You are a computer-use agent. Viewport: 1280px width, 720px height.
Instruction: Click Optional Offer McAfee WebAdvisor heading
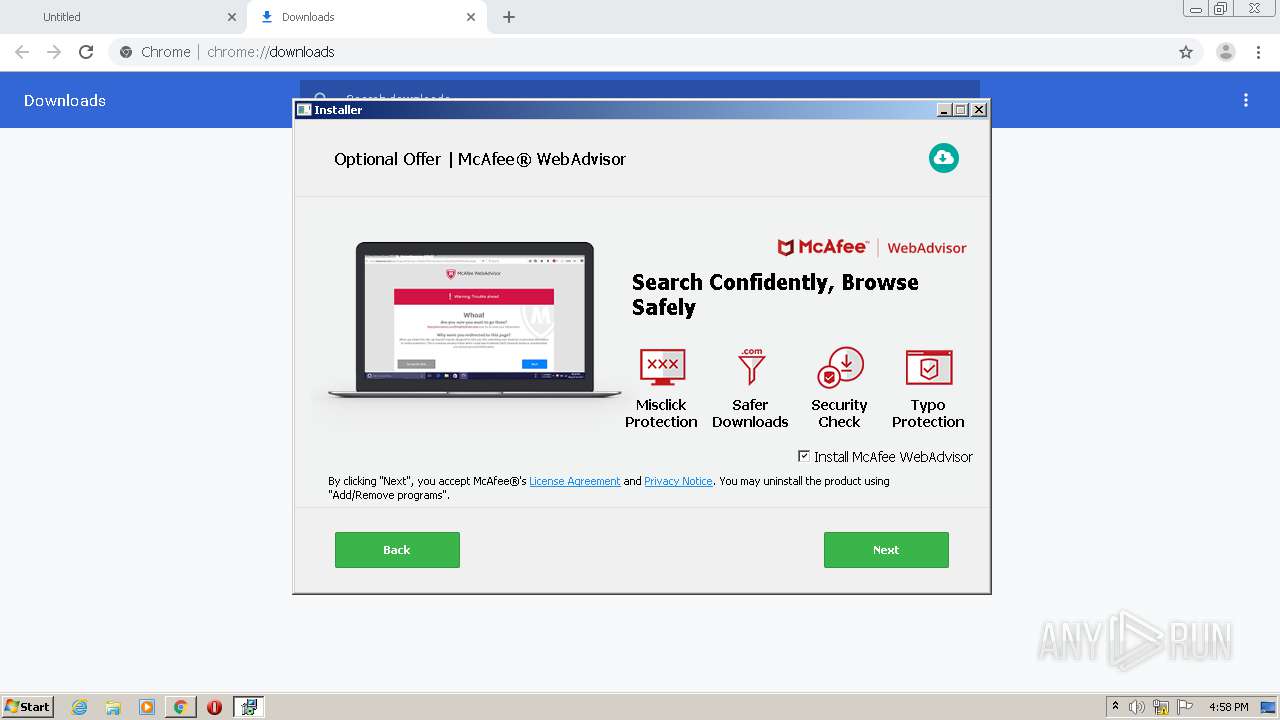point(480,159)
